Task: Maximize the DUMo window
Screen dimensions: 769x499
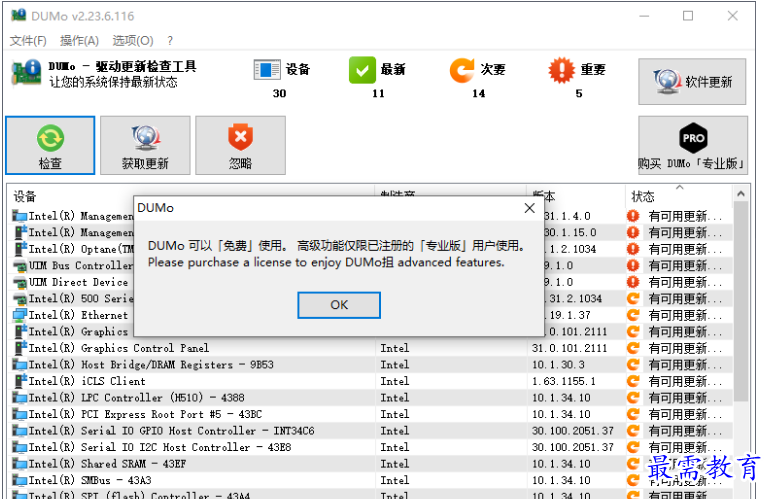Action: 688,16
